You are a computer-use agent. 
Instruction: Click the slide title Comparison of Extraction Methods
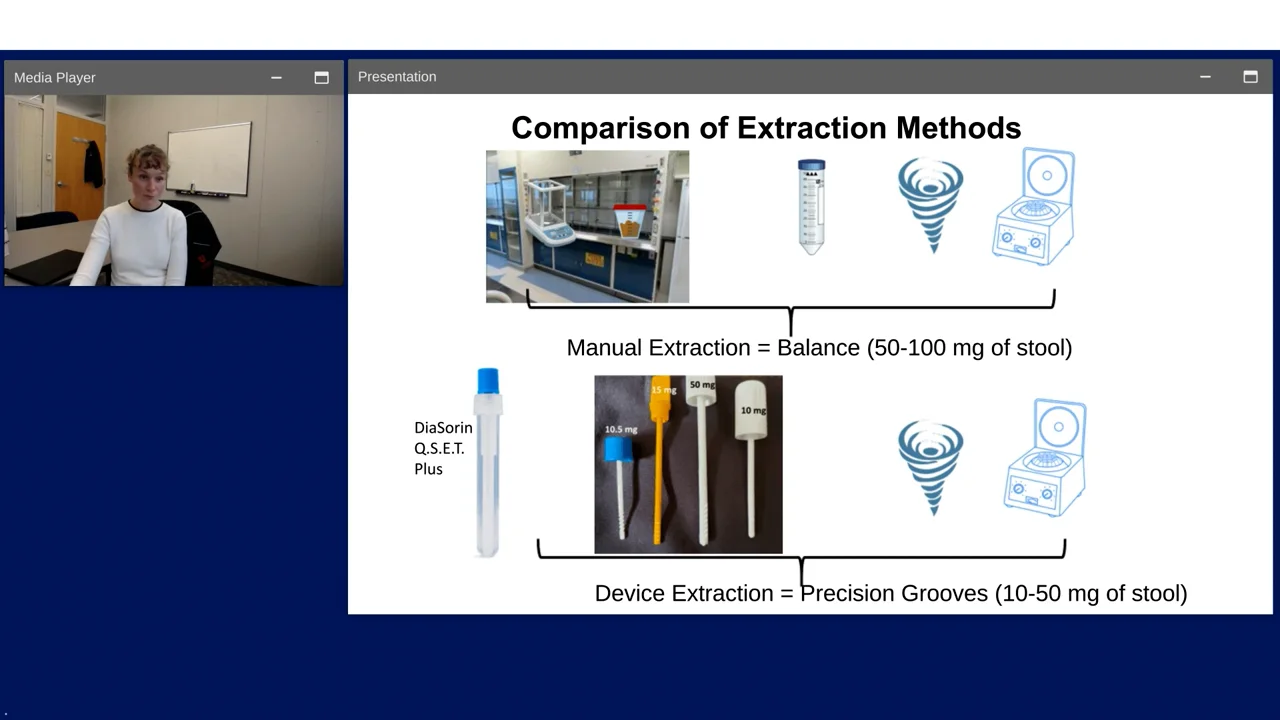pos(766,128)
